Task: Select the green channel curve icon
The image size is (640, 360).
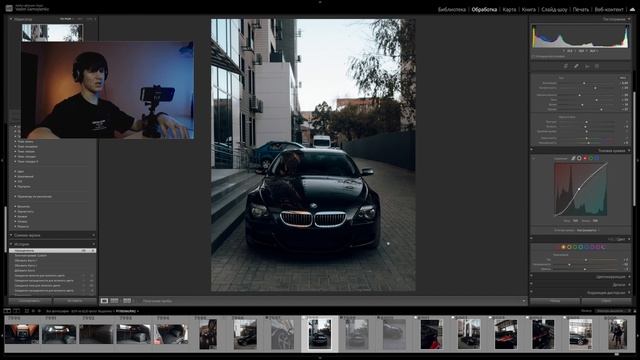Action: (591, 158)
